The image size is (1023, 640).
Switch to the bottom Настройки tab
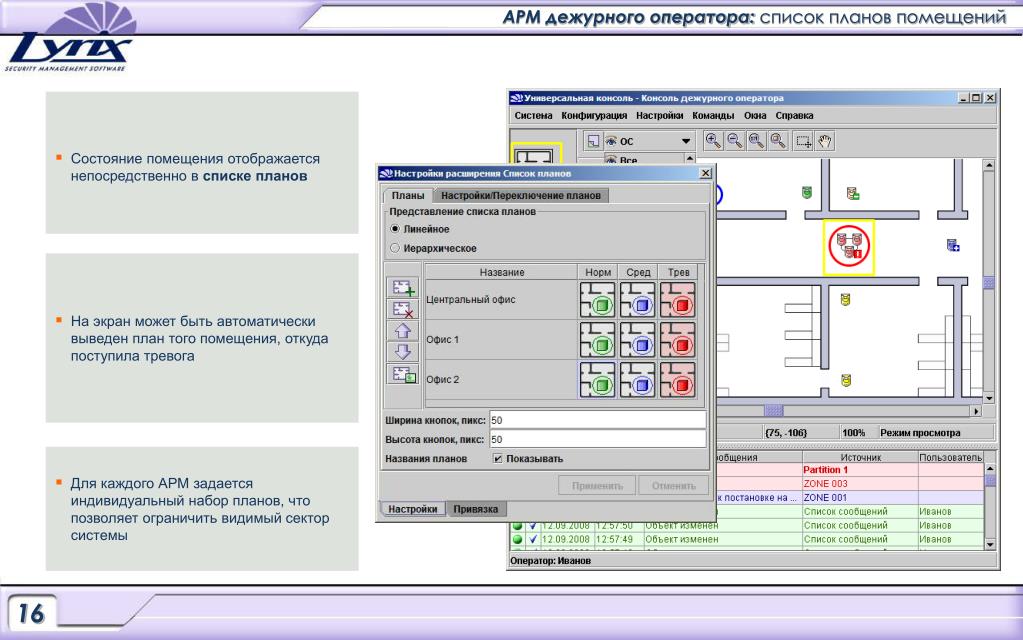click(412, 509)
